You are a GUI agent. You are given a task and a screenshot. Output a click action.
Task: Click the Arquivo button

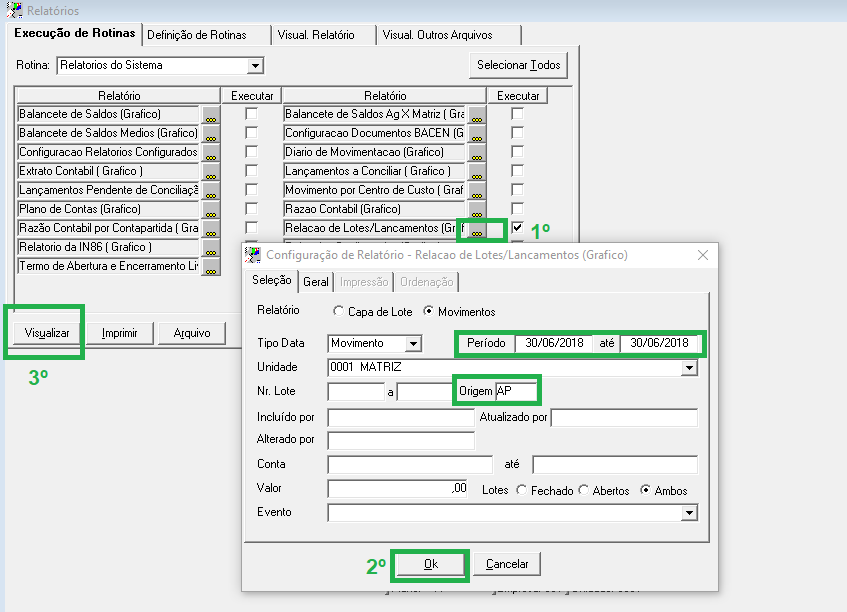(192, 333)
